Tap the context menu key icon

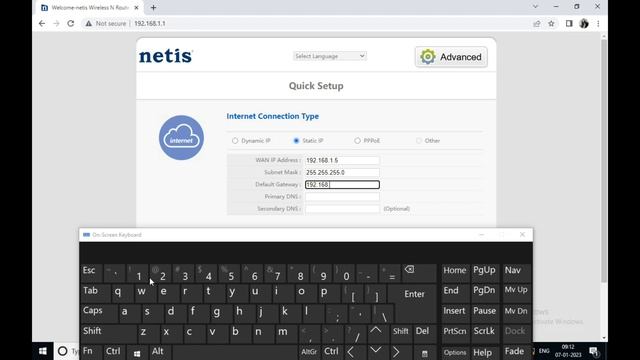[x=424, y=353]
